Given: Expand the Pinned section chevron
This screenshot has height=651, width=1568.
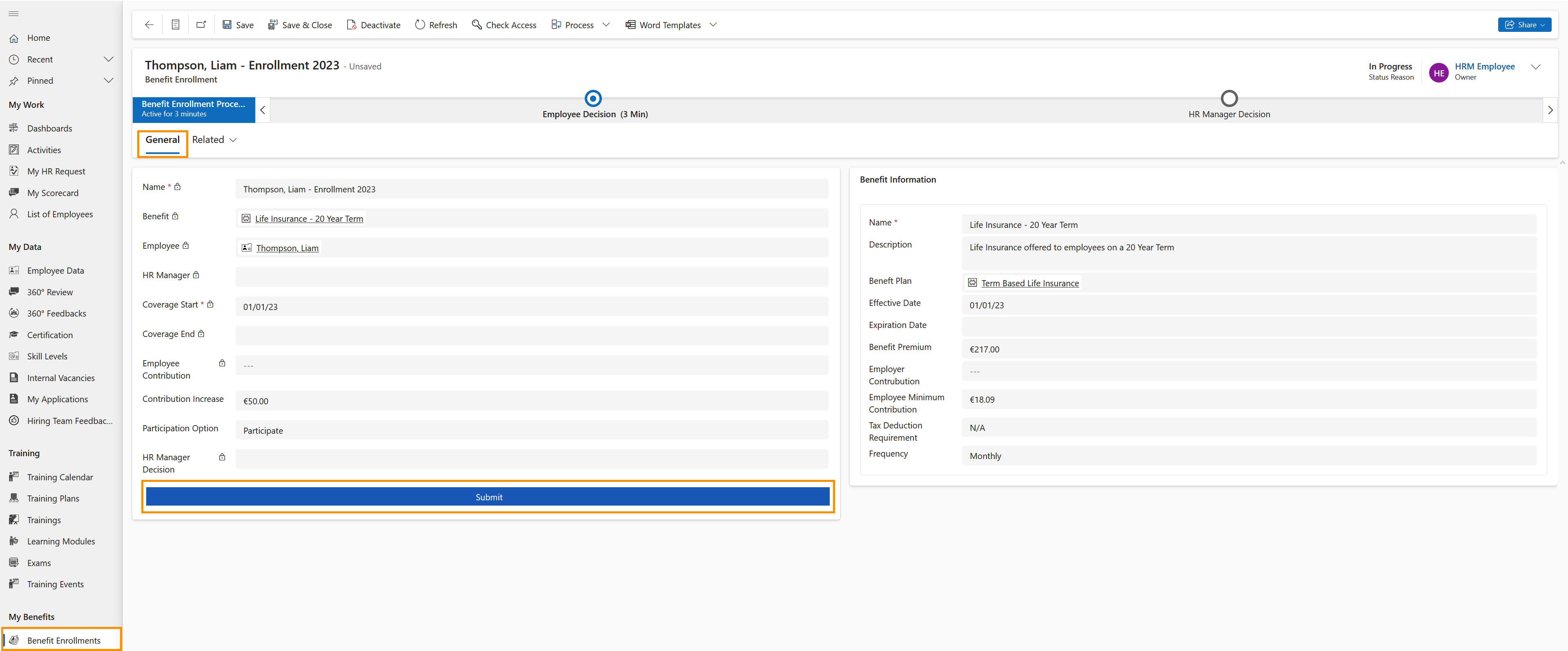Looking at the screenshot, I should (x=108, y=80).
